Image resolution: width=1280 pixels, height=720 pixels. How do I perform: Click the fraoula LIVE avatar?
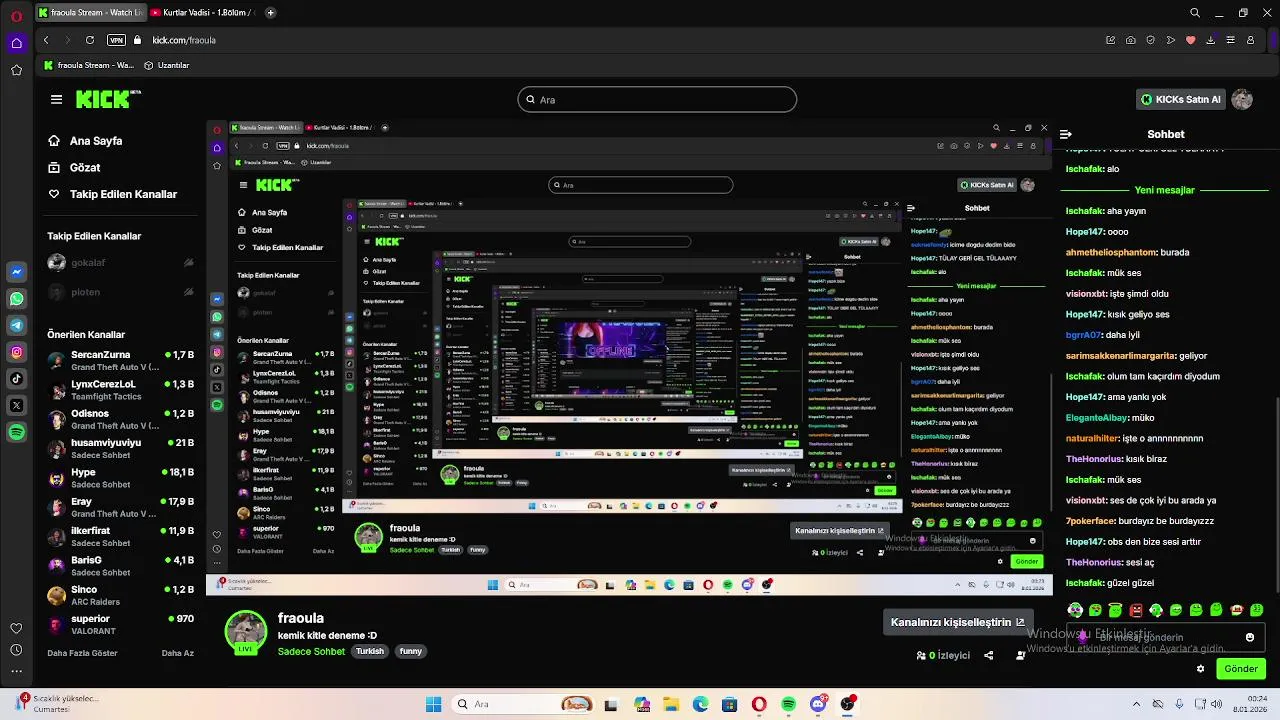point(245,632)
